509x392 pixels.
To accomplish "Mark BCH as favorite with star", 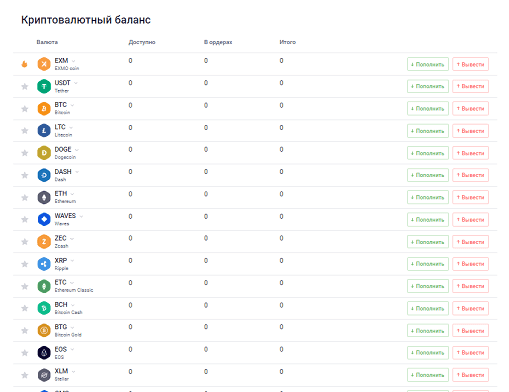I will click(25, 308).
